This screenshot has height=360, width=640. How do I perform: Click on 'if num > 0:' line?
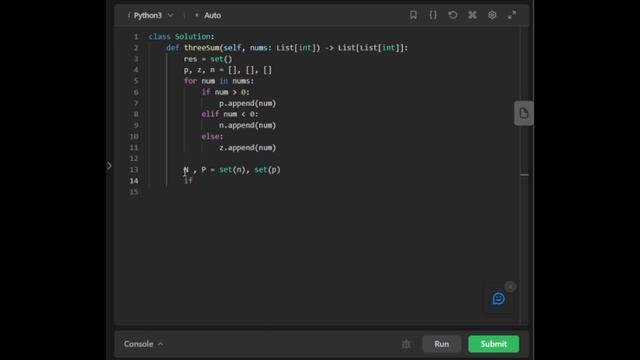[225, 92]
